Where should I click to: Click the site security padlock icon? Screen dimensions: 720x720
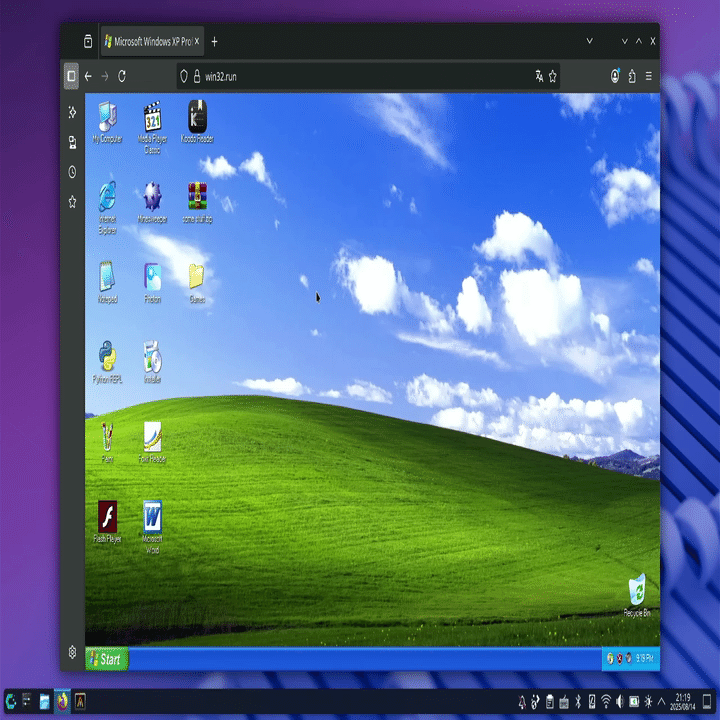pyautogui.click(x=197, y=76)
